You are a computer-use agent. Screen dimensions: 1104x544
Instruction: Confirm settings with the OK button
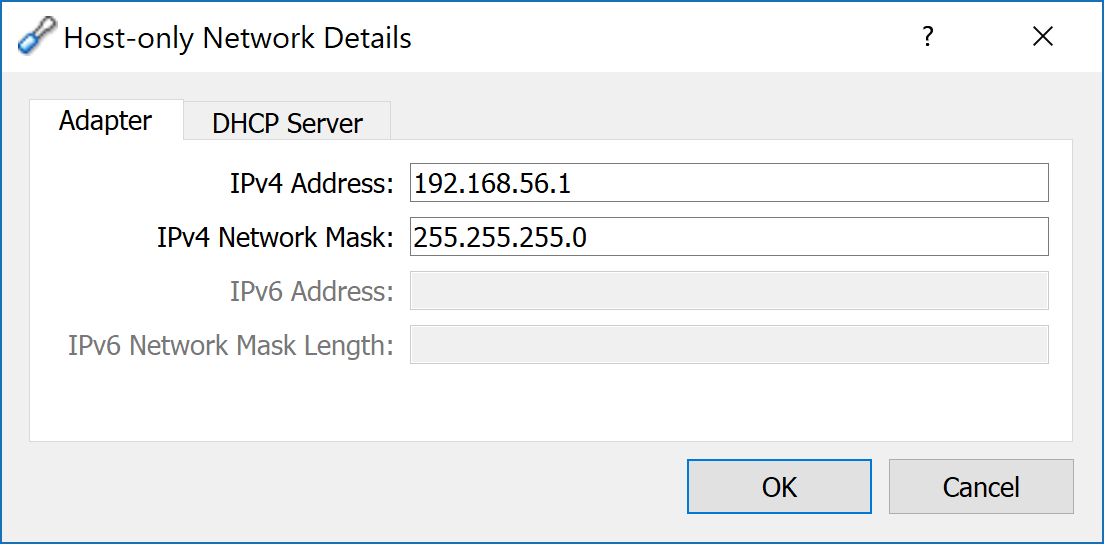pyautogui.click(x=779, y=486)
